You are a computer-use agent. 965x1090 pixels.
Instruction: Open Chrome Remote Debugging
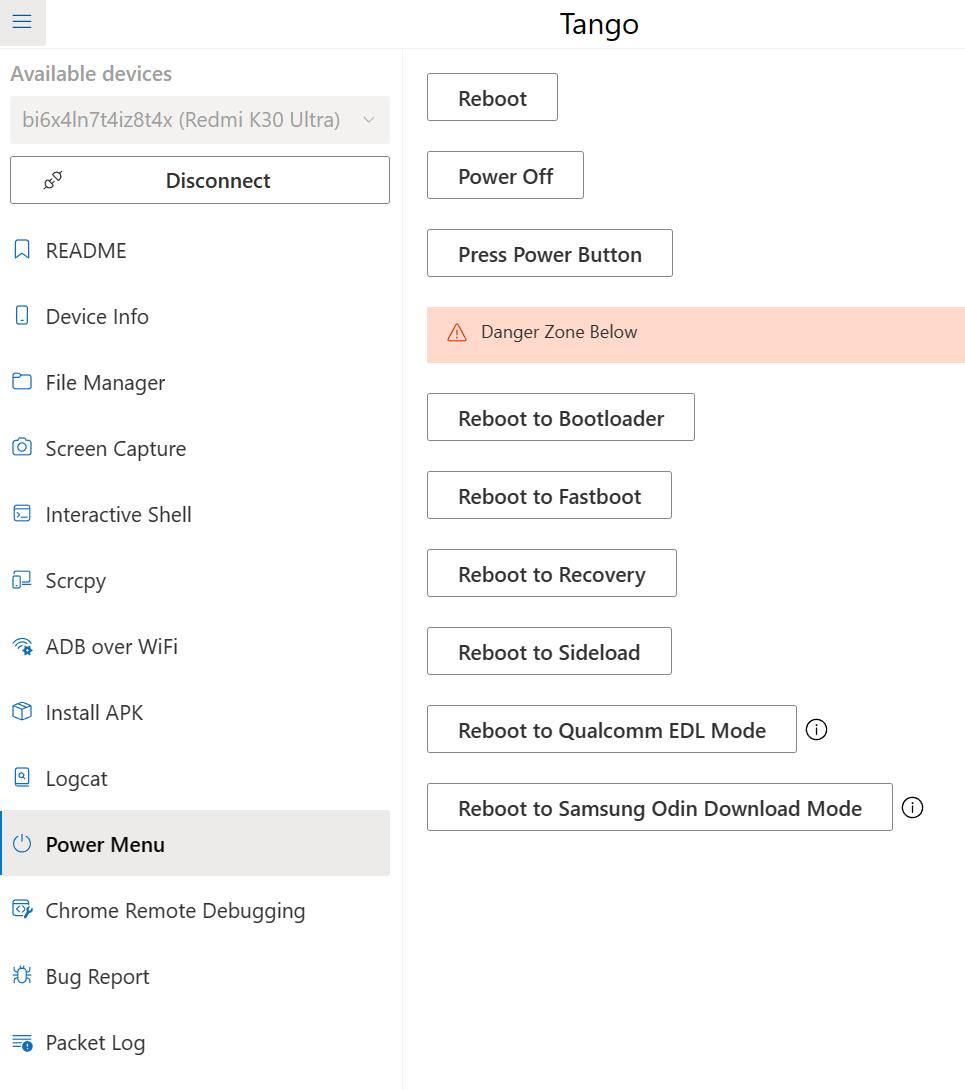click(175, 911)
